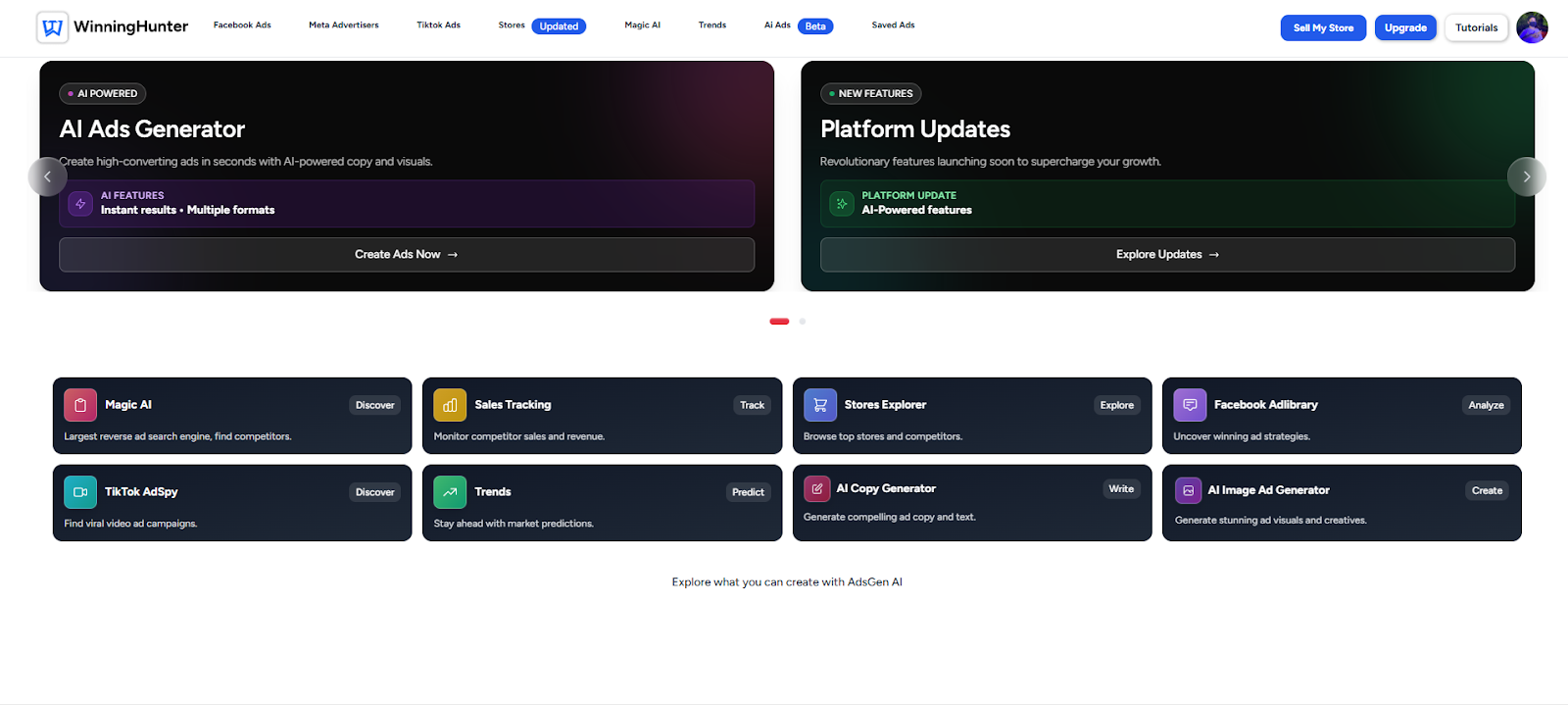Image resolution: width=1568 pixels, height=705 pixels.
Task: Click the Beta badge beside Ai Ads
Action: [815, 26]
